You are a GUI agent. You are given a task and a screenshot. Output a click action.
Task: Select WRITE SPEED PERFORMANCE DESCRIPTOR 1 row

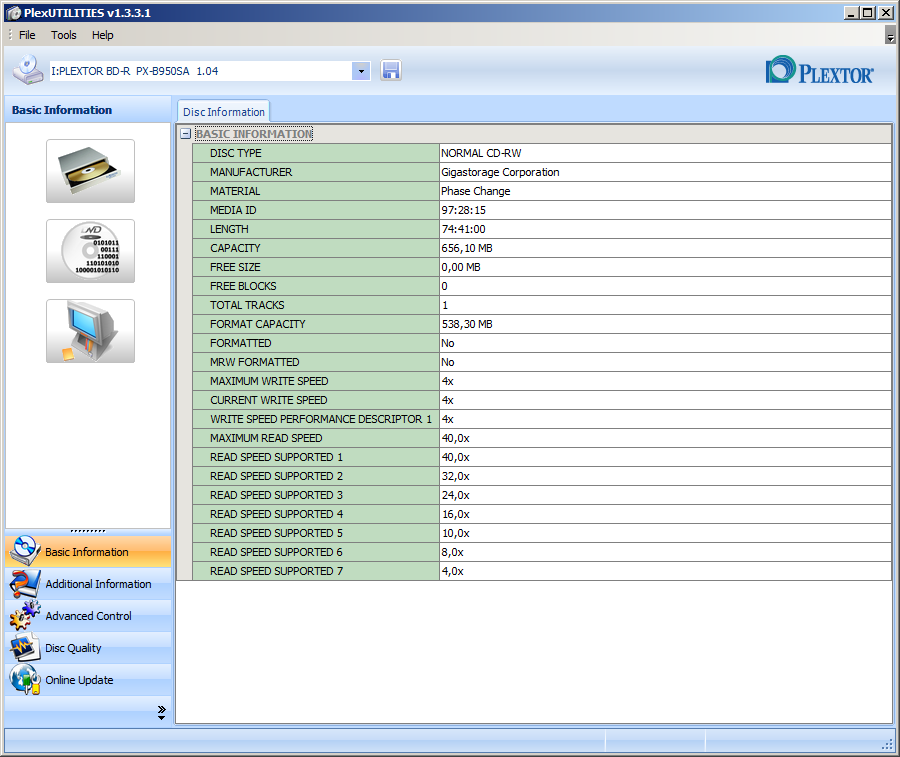click(542, 419)
